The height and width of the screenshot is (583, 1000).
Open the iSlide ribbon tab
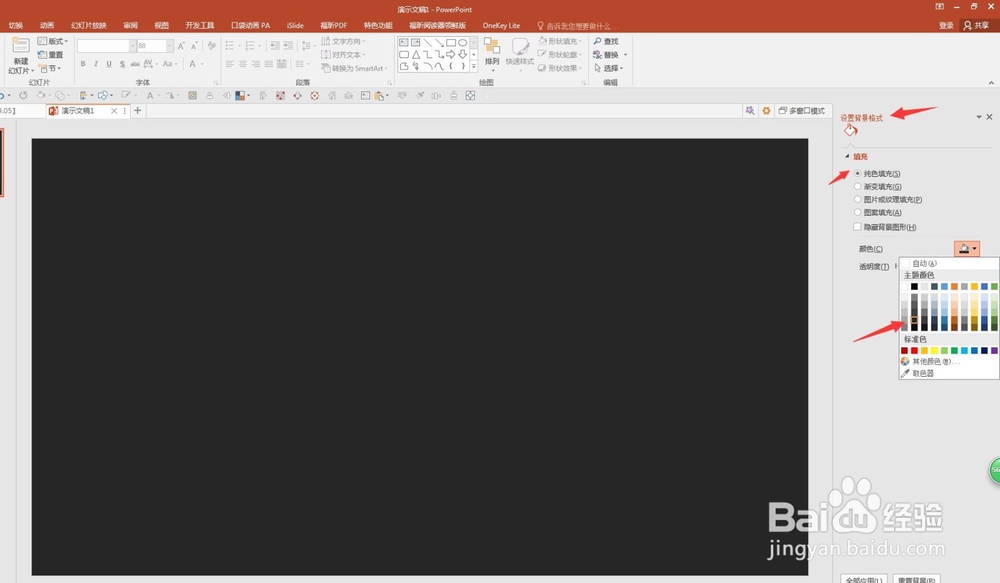click(295, 26)
